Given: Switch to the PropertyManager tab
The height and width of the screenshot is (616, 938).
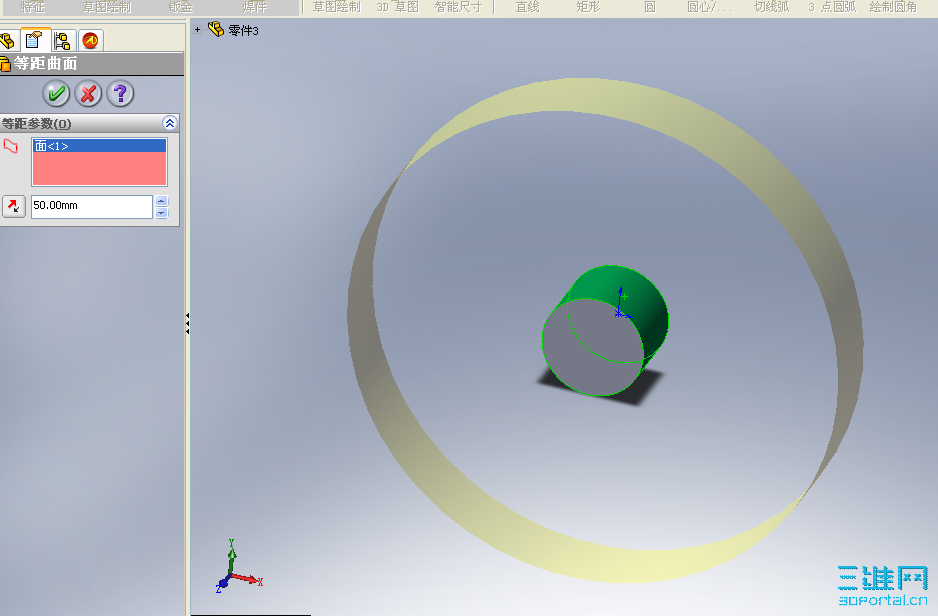Looking at the screenshot, I should (x=34, y=40).
